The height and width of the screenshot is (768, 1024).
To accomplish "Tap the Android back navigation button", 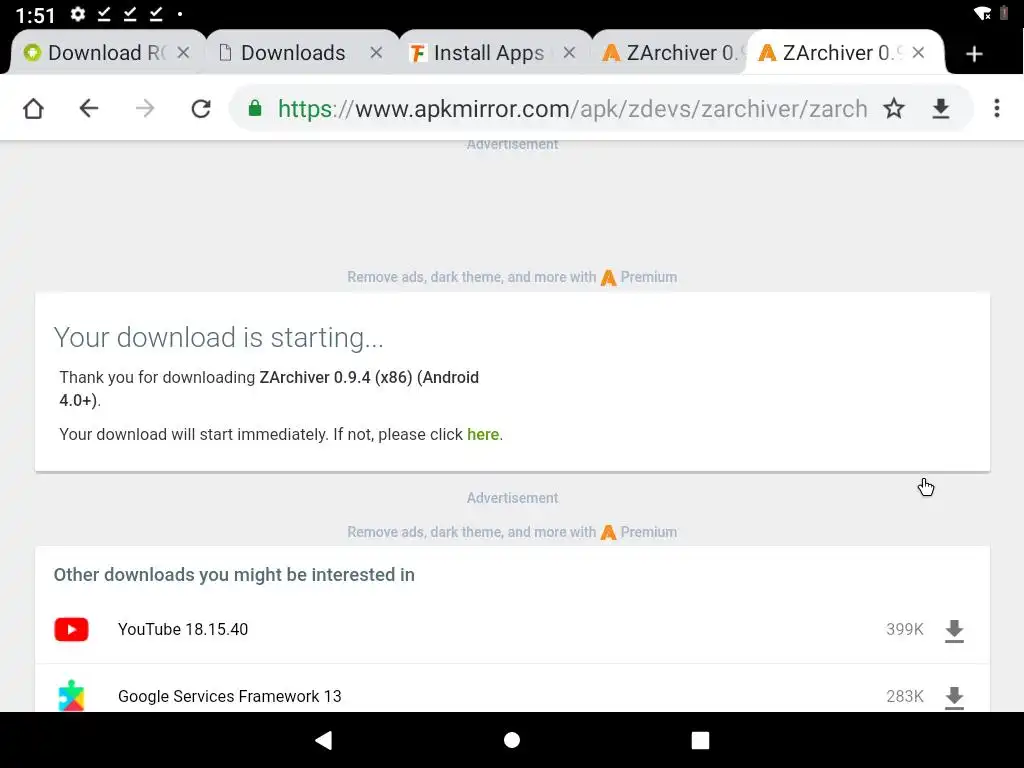I will 324,740.
